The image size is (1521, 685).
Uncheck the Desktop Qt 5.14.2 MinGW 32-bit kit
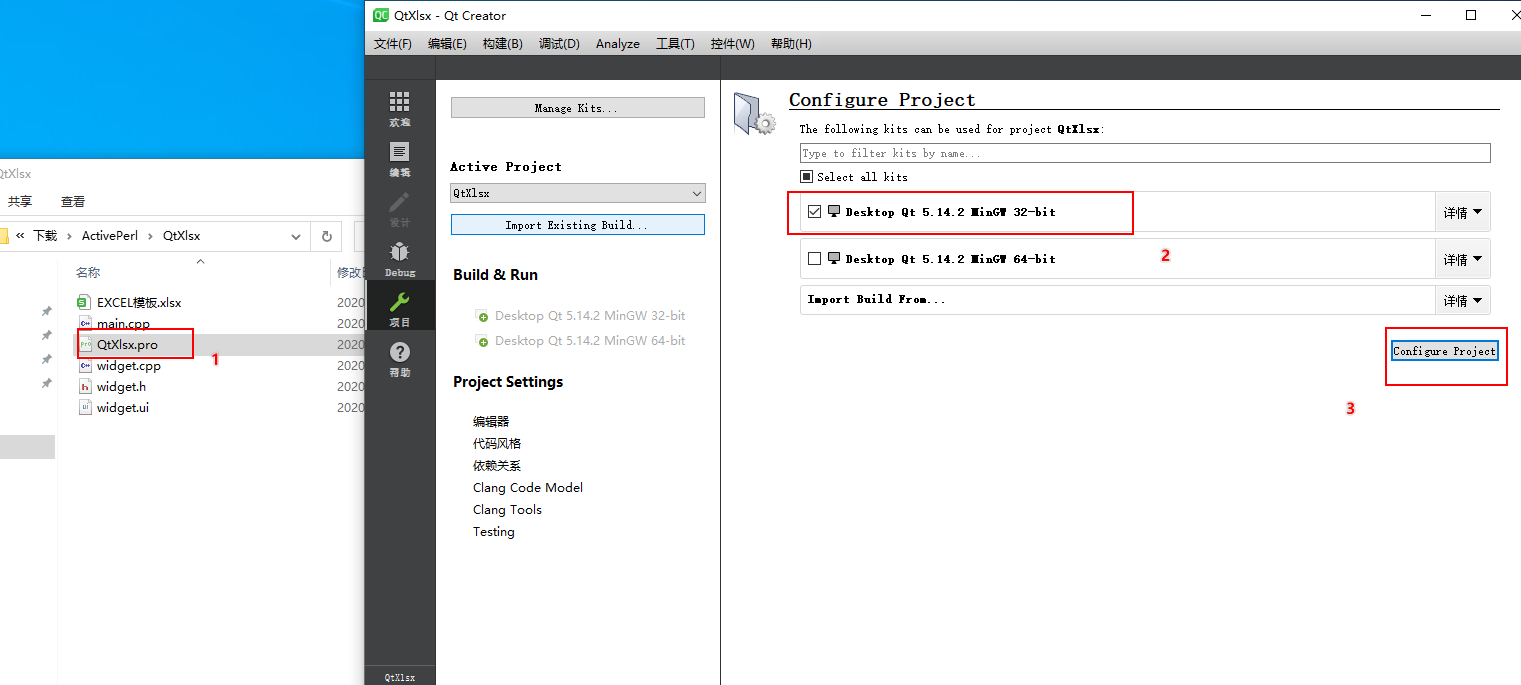coord(814,211)
